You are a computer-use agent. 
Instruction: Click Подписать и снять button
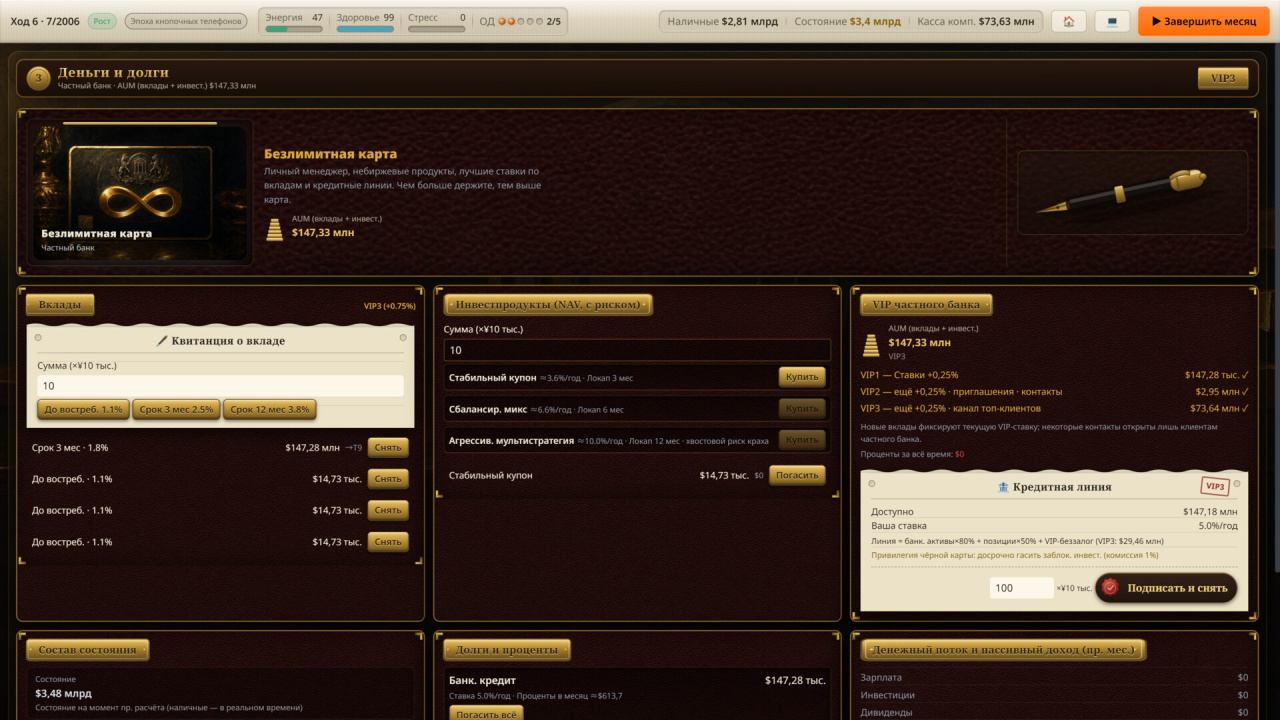click(1166, 588)
